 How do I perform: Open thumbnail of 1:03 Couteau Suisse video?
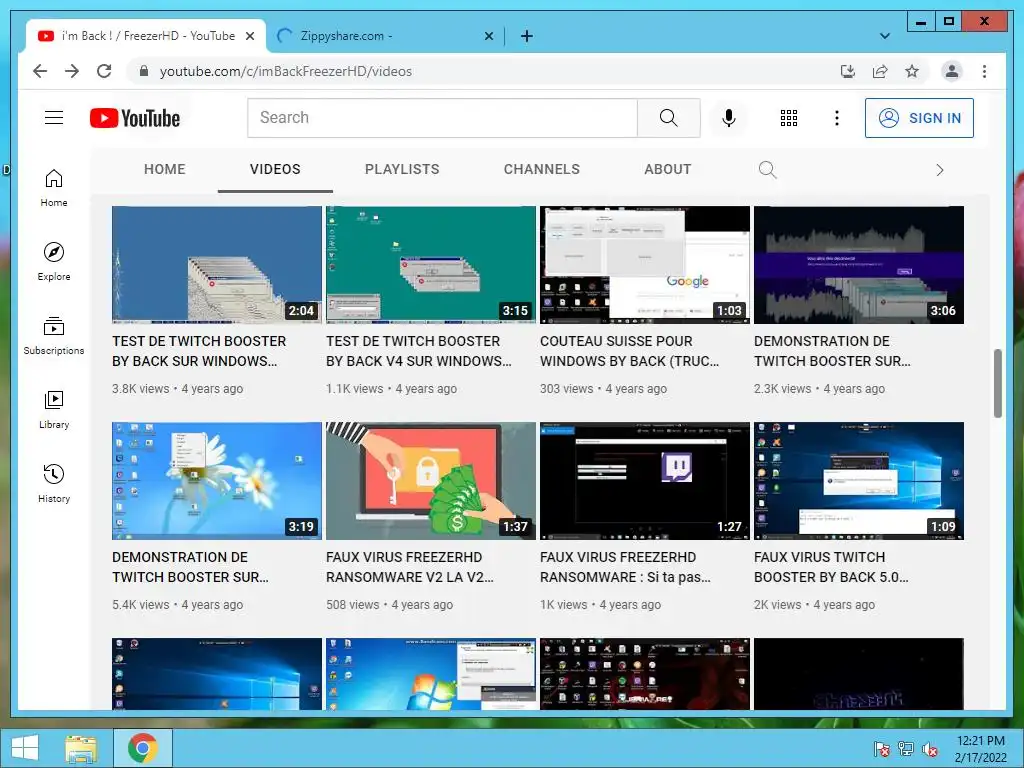point(645,264)
